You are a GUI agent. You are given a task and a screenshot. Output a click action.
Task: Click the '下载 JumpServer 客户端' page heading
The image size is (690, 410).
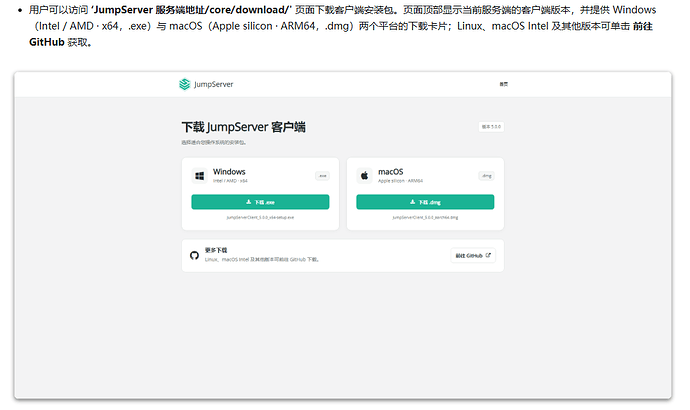[x=243, y=127]
